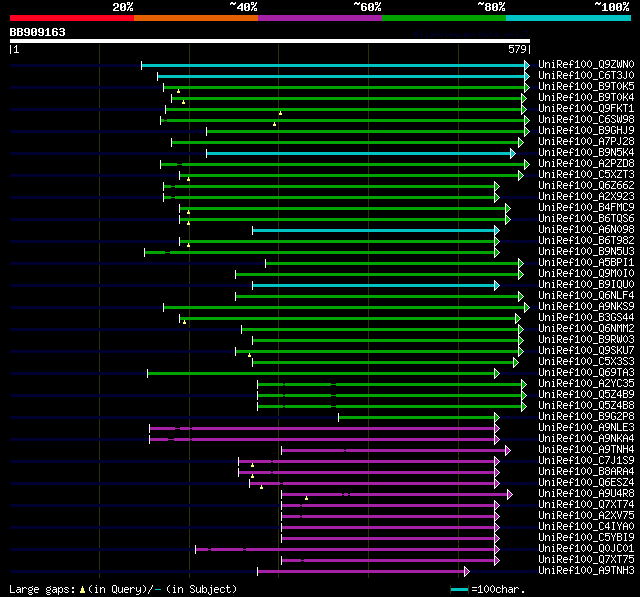Image resolution: width=640 pixels, height=597 pixels.
Task: Open the UniRef100_B9T0K5 hit label
Action: click(x=586, y=87)
